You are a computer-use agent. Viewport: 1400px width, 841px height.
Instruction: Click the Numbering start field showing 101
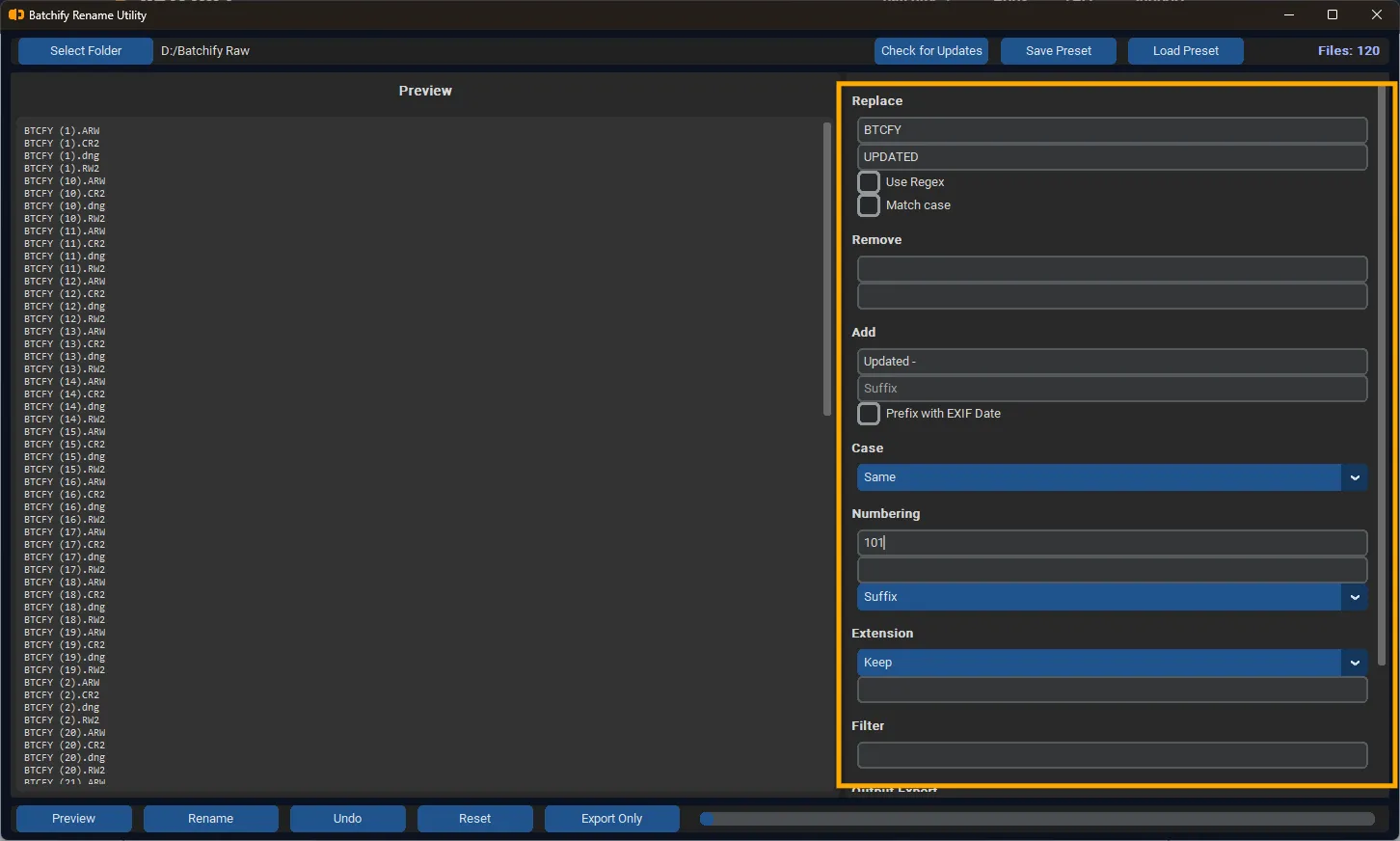[x=1111, y=542]
